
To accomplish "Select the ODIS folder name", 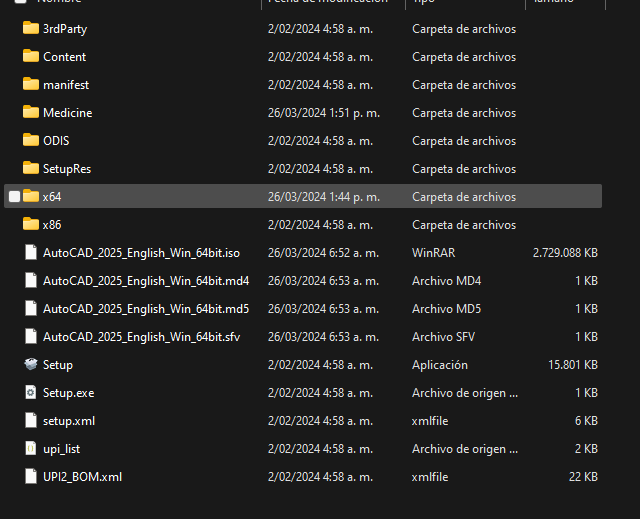I will (x=56, y=141).
